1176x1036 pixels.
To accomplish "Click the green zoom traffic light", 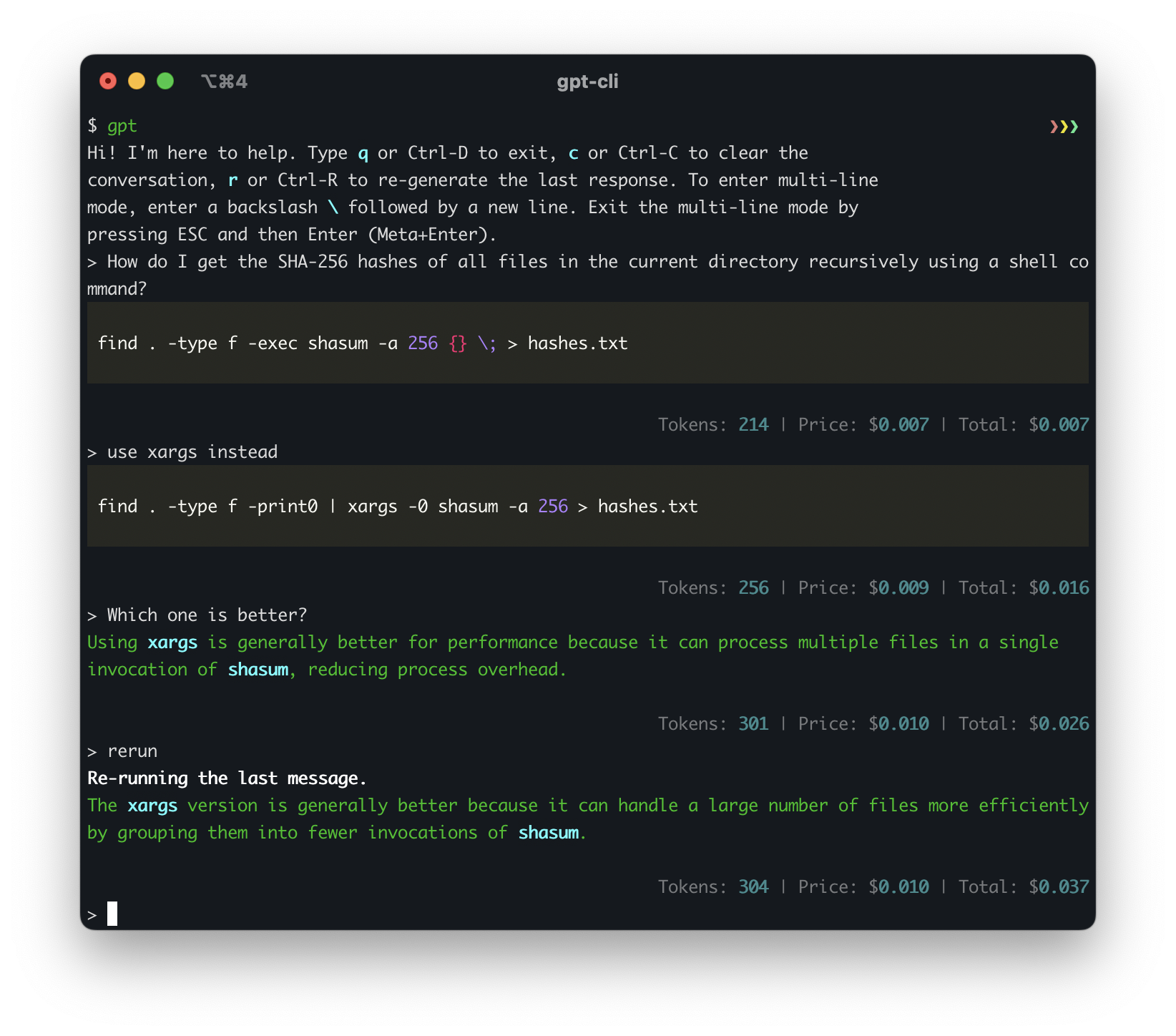I will click(165, 81).
